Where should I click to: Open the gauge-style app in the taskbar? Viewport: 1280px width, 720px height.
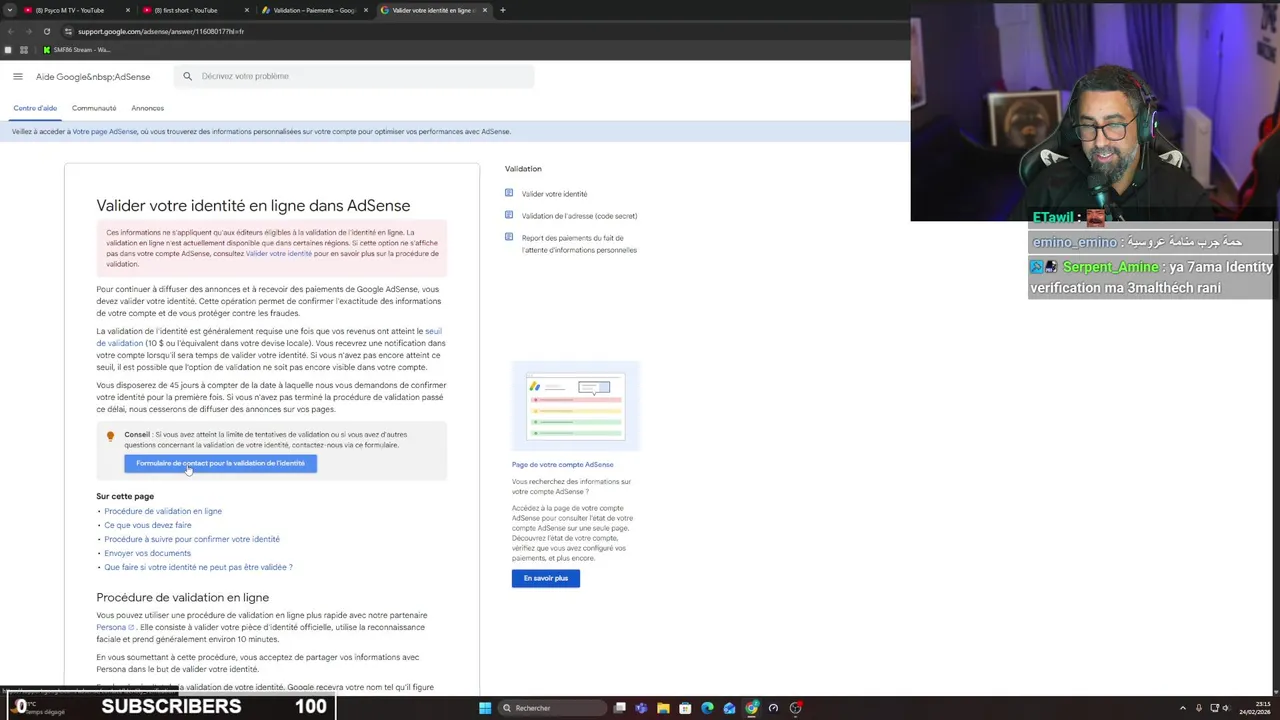click(773, 708)
